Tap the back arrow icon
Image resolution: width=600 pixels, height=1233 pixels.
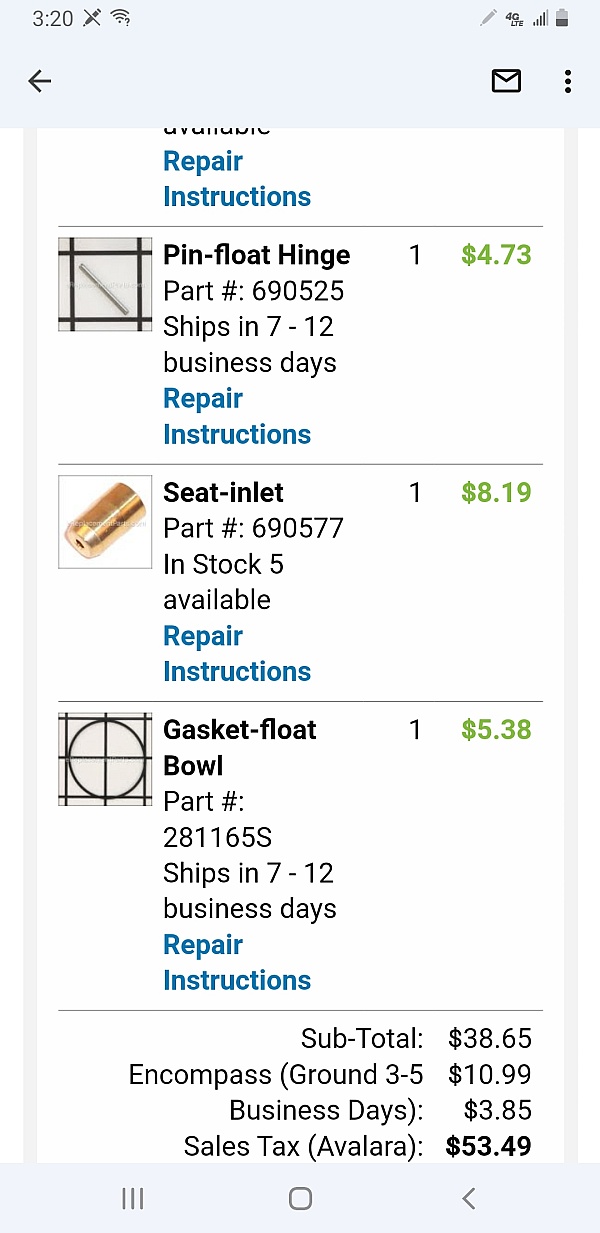click(40, 82)
